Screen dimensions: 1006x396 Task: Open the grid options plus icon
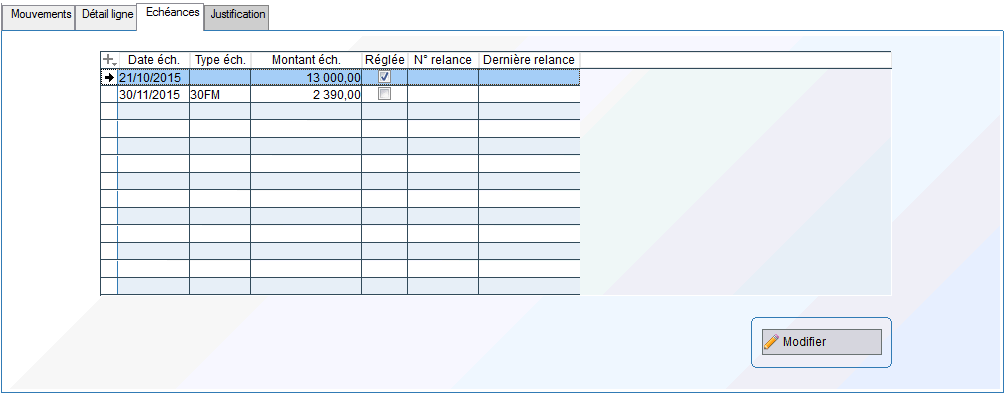pos(109,60)
